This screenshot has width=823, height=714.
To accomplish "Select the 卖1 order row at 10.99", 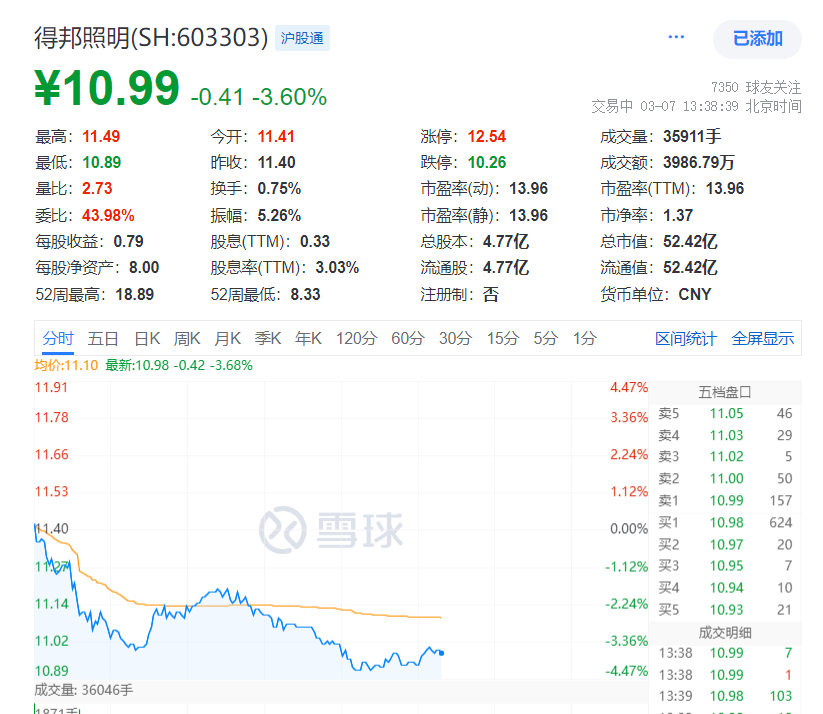I will (x=725, y=500).
